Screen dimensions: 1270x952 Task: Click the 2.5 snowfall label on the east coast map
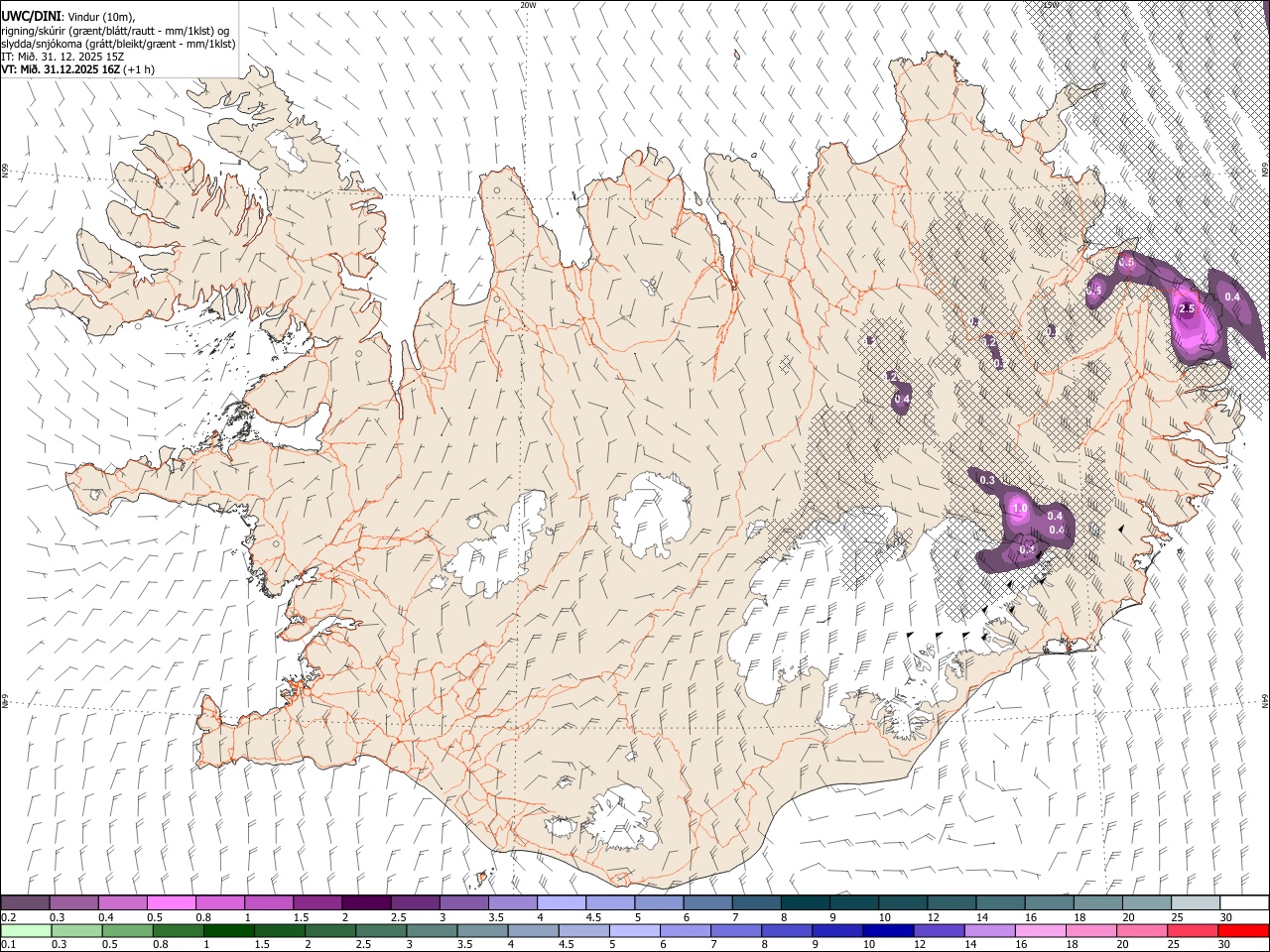tap(1187, 309)
